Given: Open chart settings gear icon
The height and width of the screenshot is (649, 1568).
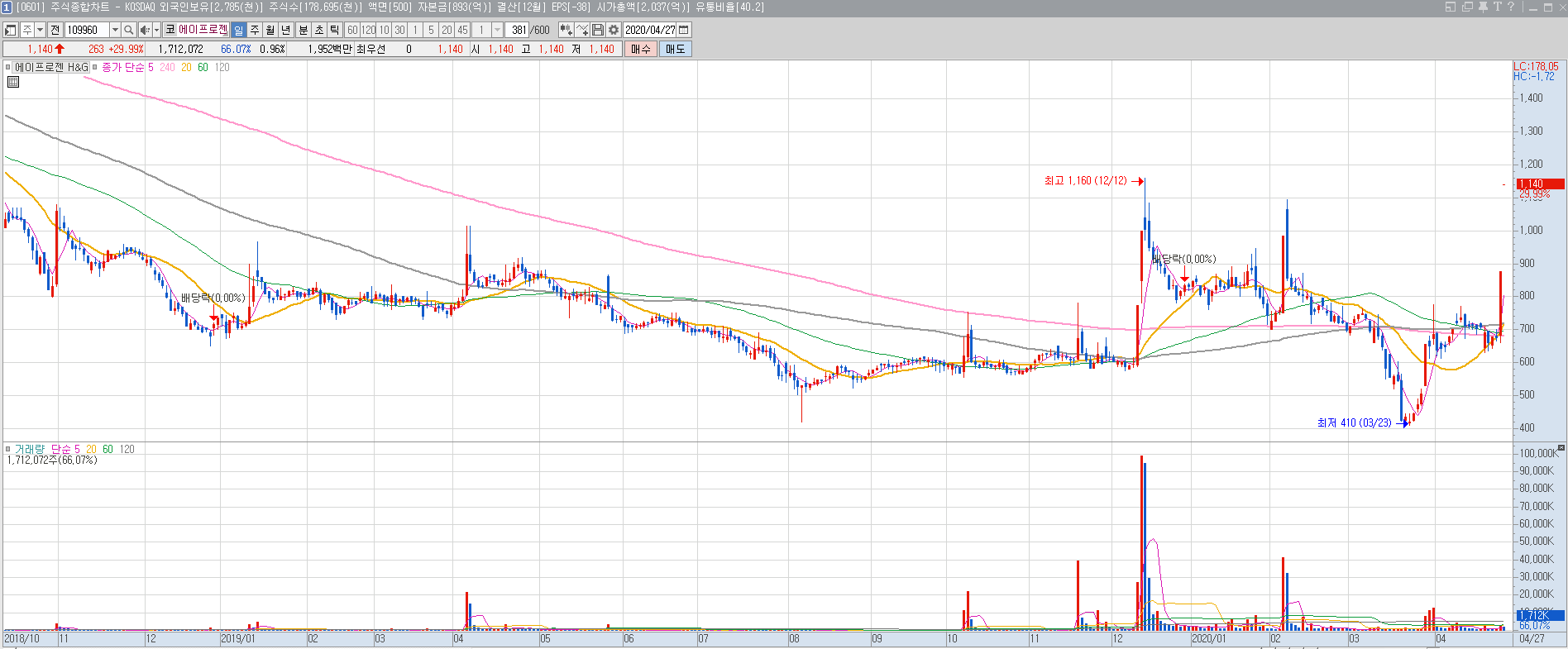Looking at the screenshot, I should [x=614, y=30].
